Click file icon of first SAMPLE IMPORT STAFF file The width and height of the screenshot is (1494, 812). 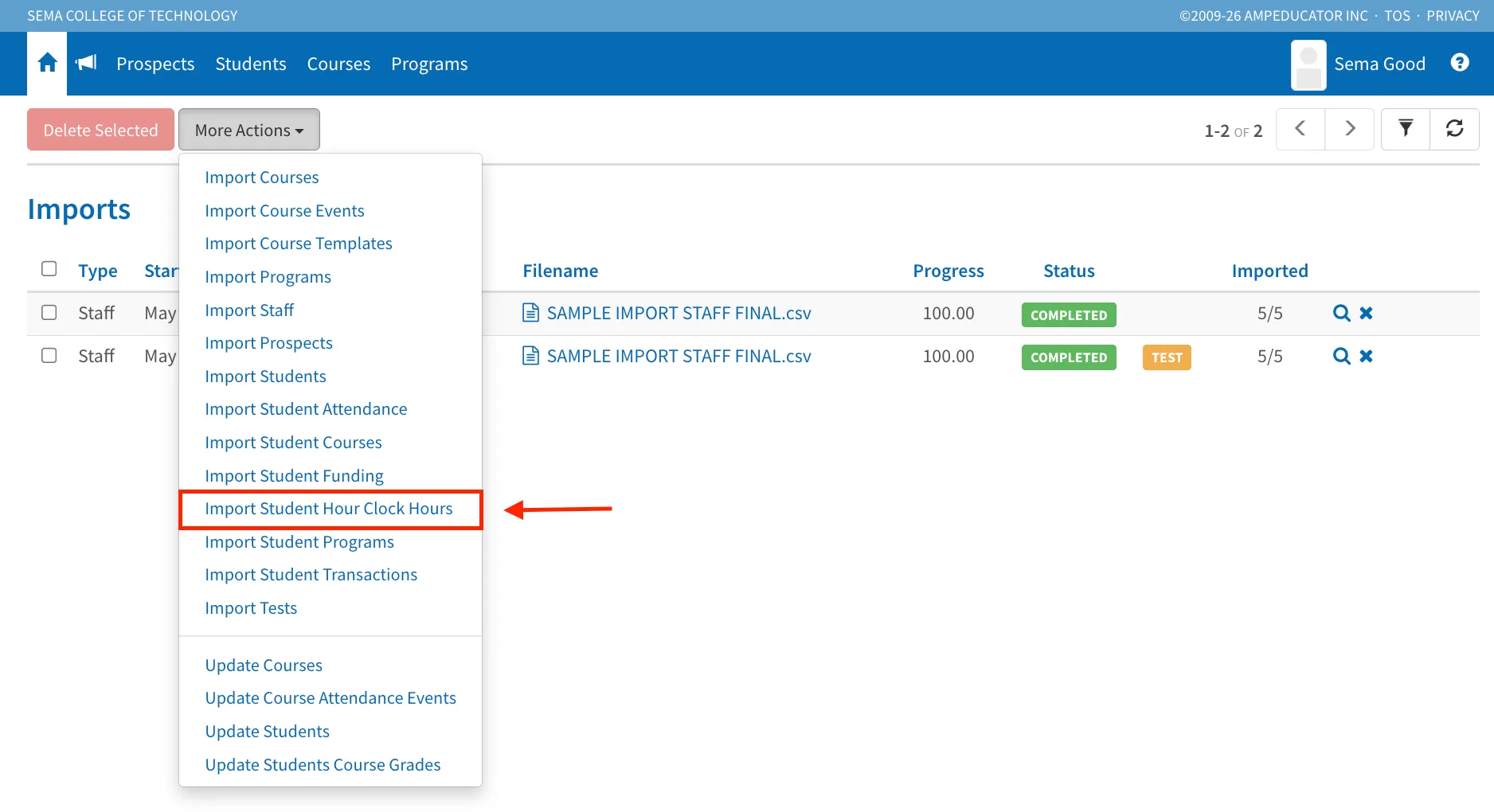pos(530,312)
